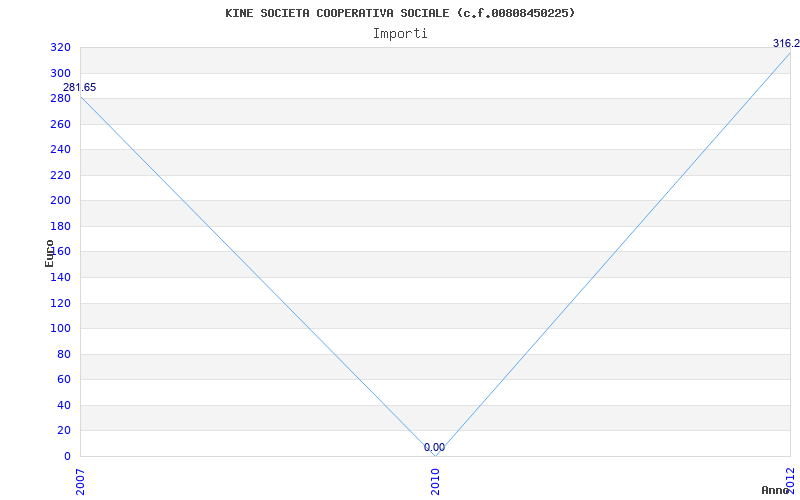
Task: Click y-axis value 60
Action: [x=63, y=380]
